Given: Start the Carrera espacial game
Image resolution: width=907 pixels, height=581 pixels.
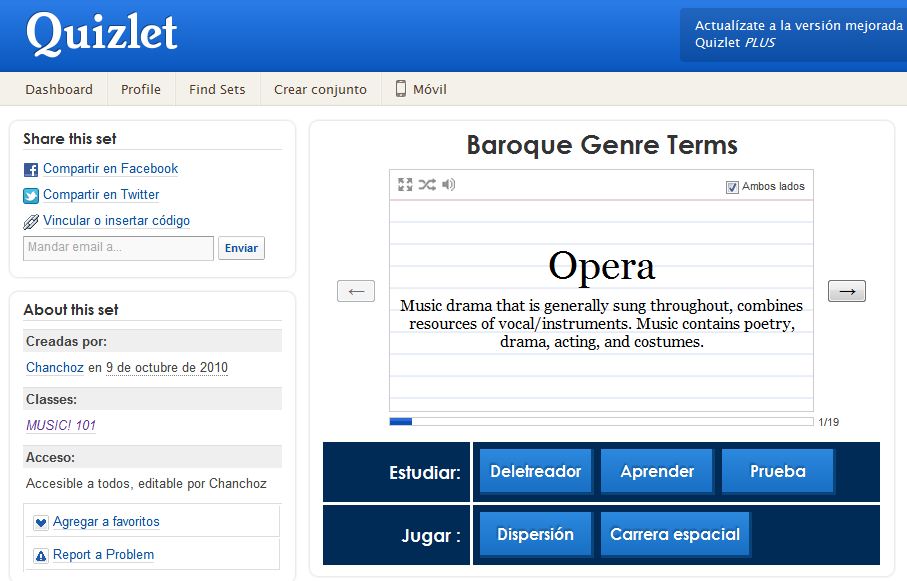Looking at the screenshot, I should (x=673, y=534).
